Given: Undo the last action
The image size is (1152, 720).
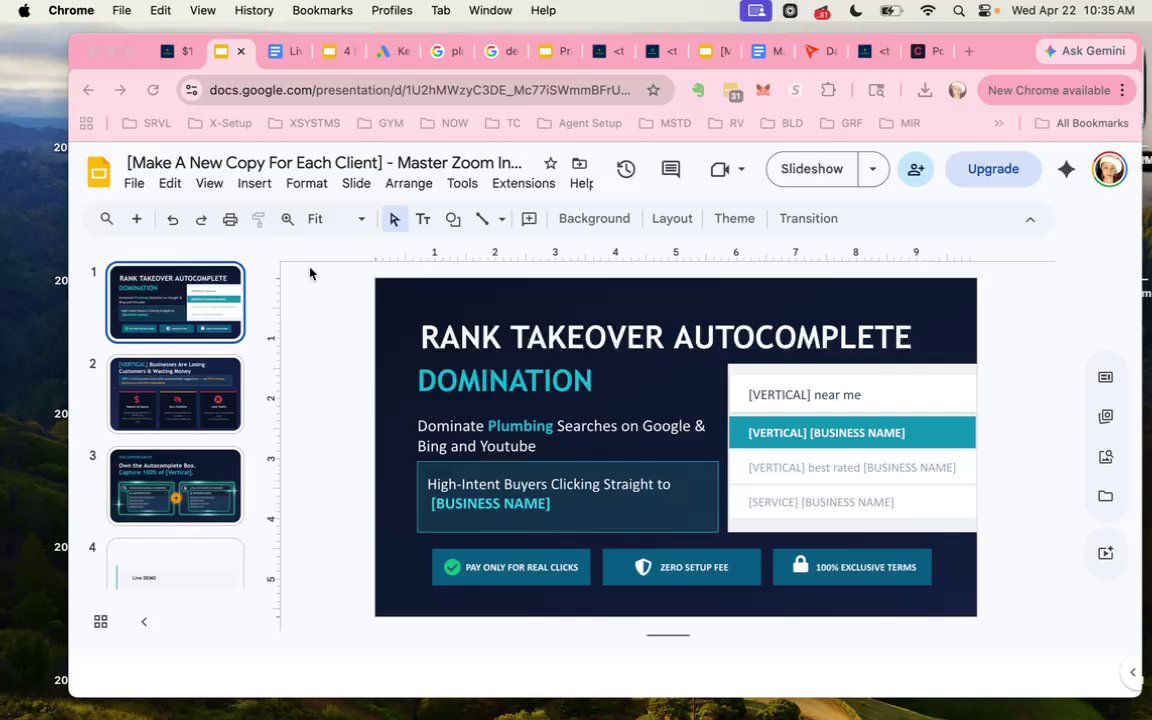Looking at the screenshot, I should [x=173, y=219].
